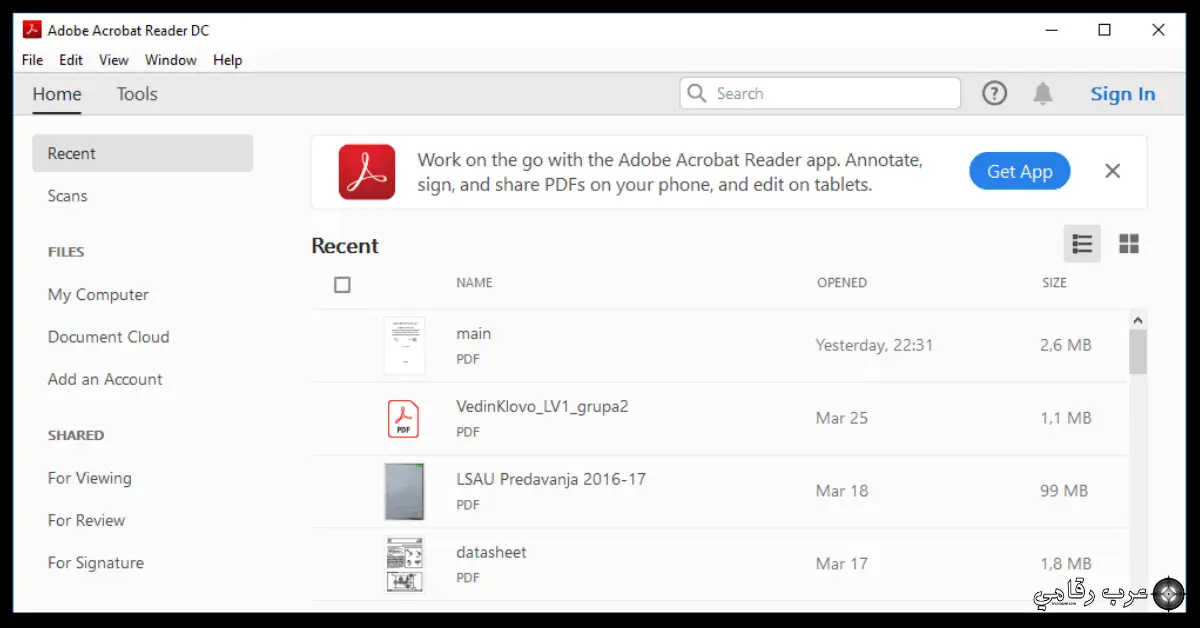The height and width of the screenshot is (628, 1200).
Task: Sort files by the OPENED column
Action: pos(842,283)
